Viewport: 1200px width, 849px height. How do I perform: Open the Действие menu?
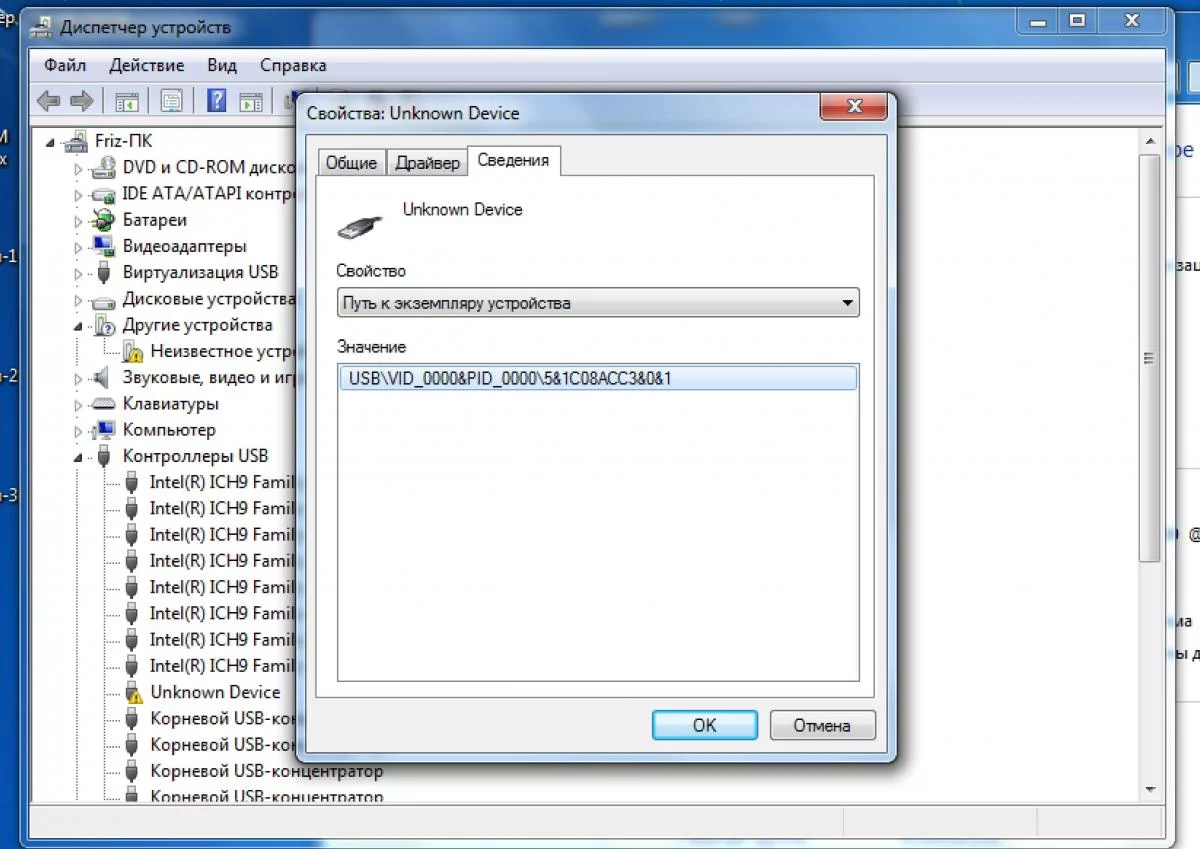point(146,65)
